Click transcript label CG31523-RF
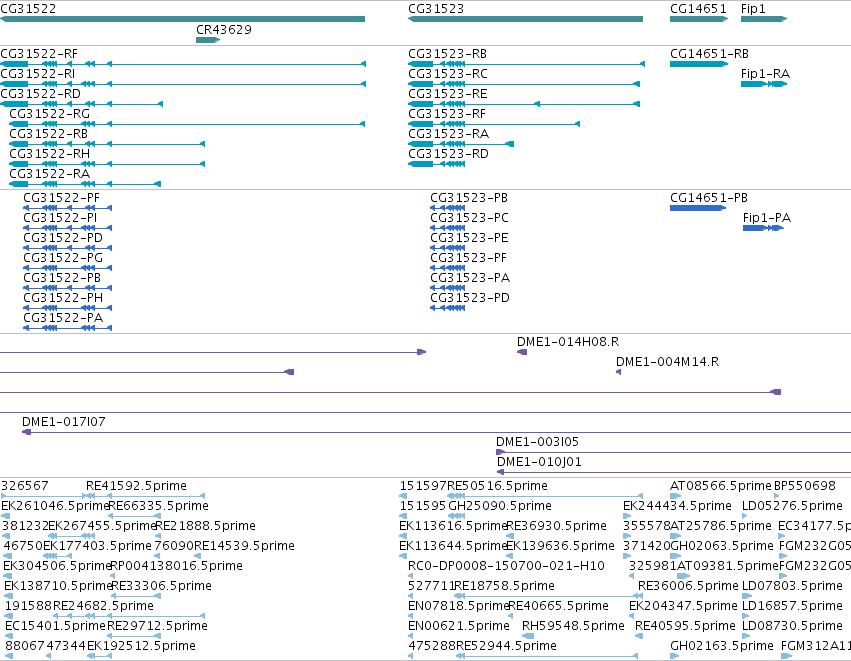Viewport: 851px width, 661px height. pos(447,114)
